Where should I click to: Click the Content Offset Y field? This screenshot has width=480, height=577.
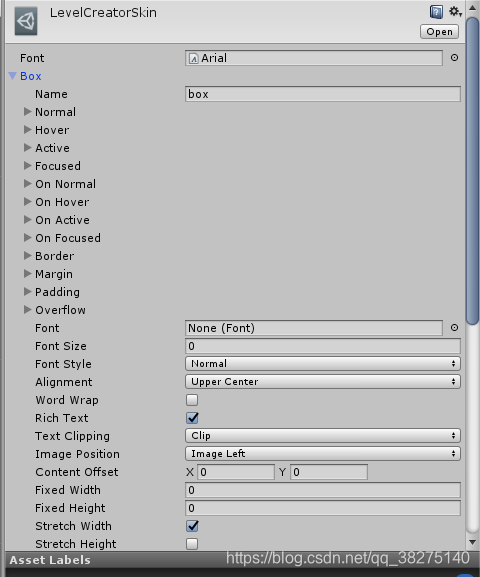tap(329, 472)
